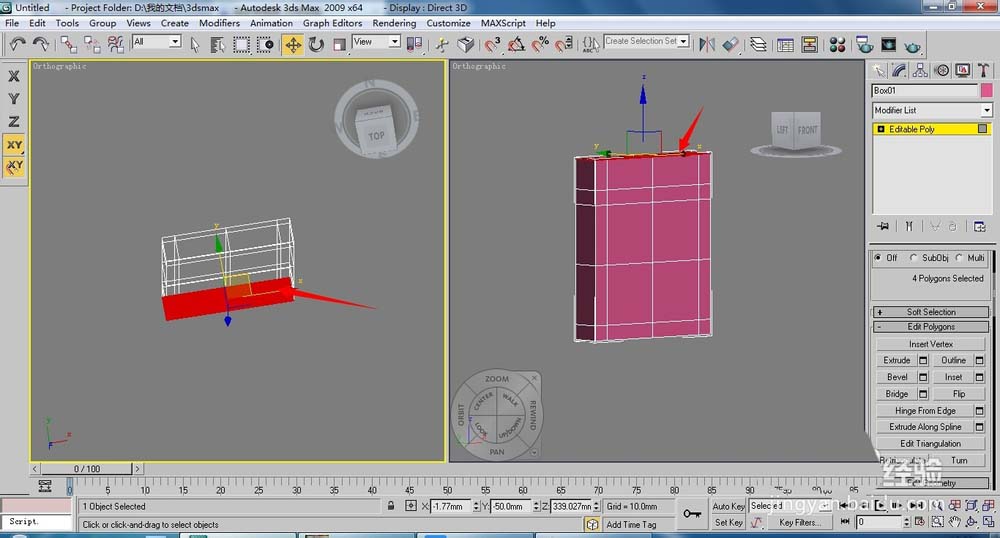Viewport: 1000px width, 538px height.
Task: Toggle the Window/Crossing selection icon
Action: 265,44
